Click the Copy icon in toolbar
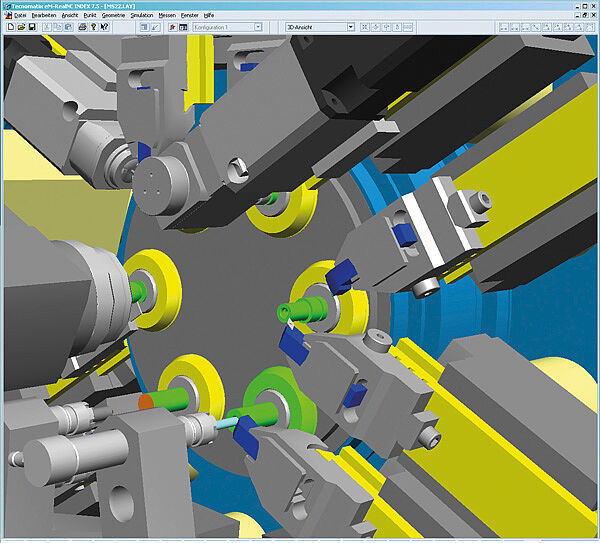 click(56, 27)
